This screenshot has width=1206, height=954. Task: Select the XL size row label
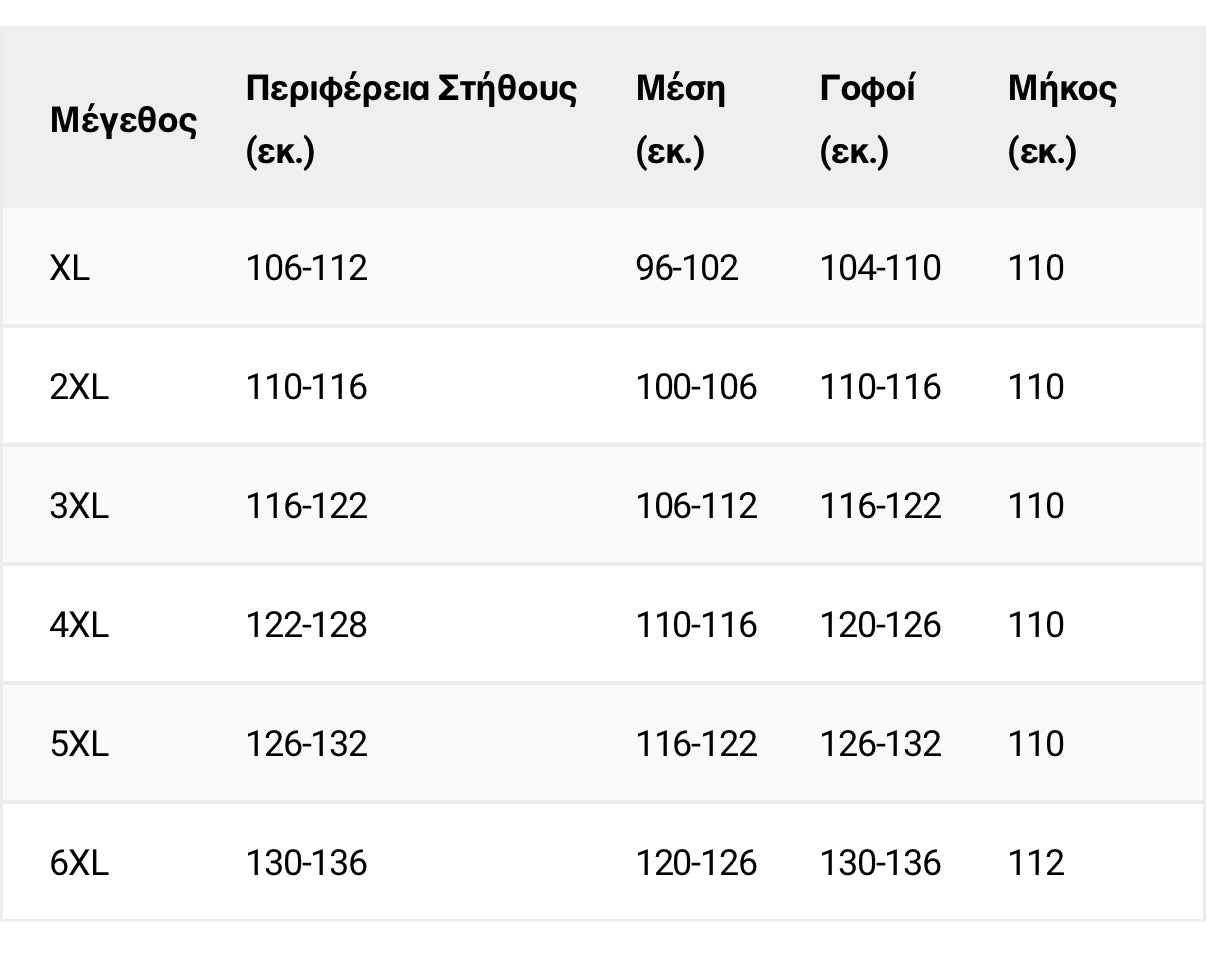point(70,268)
